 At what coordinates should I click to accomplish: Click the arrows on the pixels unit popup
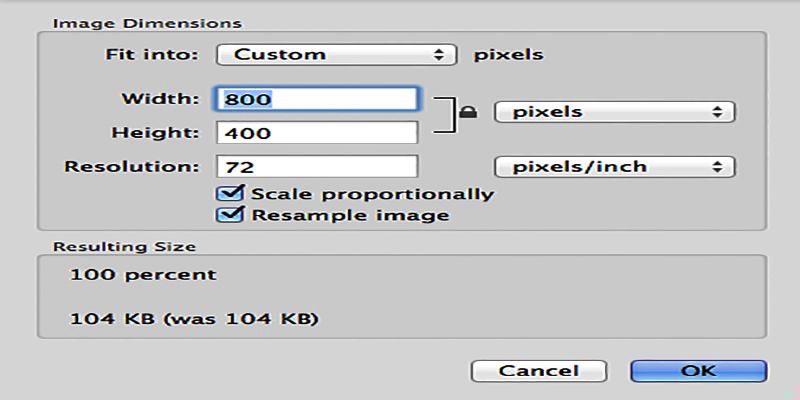click(717, 112)
